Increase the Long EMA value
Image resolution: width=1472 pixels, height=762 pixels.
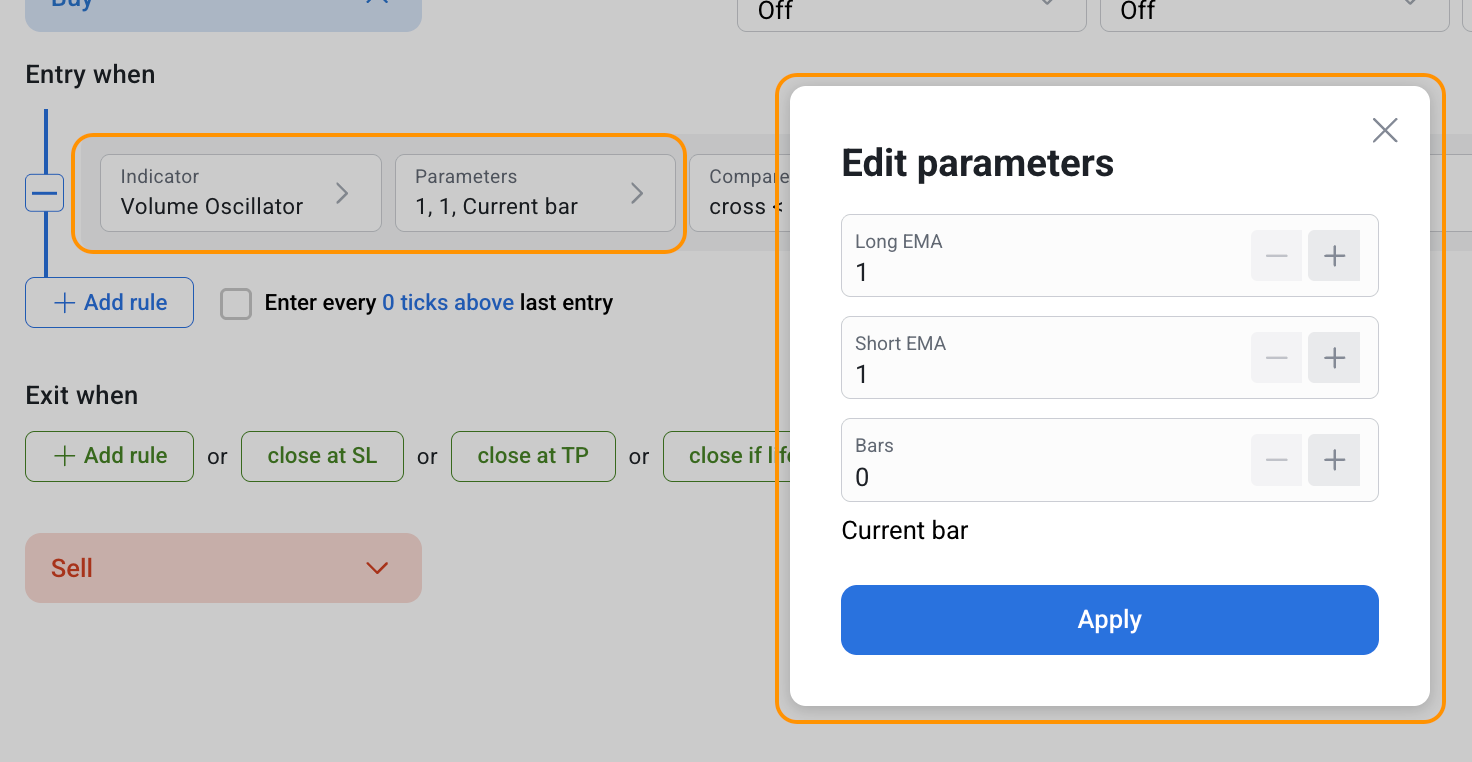click(x=1334, y=256)
